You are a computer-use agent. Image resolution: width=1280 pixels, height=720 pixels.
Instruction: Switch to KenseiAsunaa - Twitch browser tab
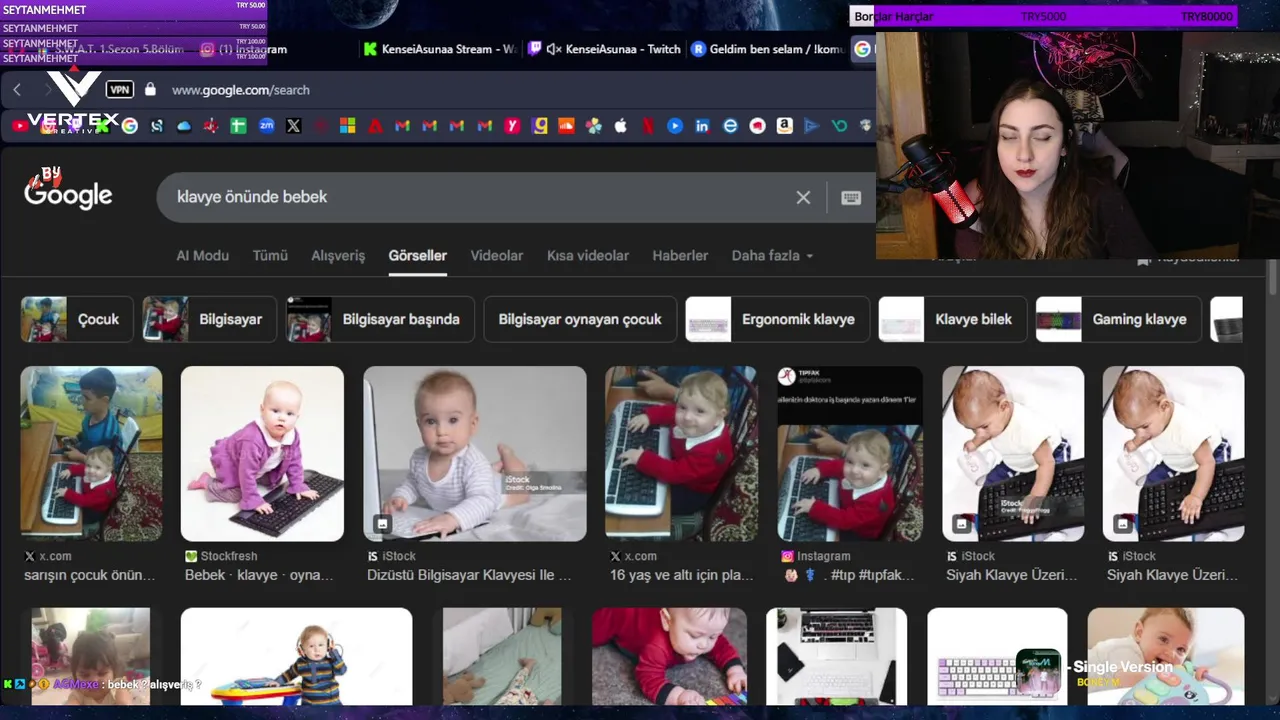point(605,49)
